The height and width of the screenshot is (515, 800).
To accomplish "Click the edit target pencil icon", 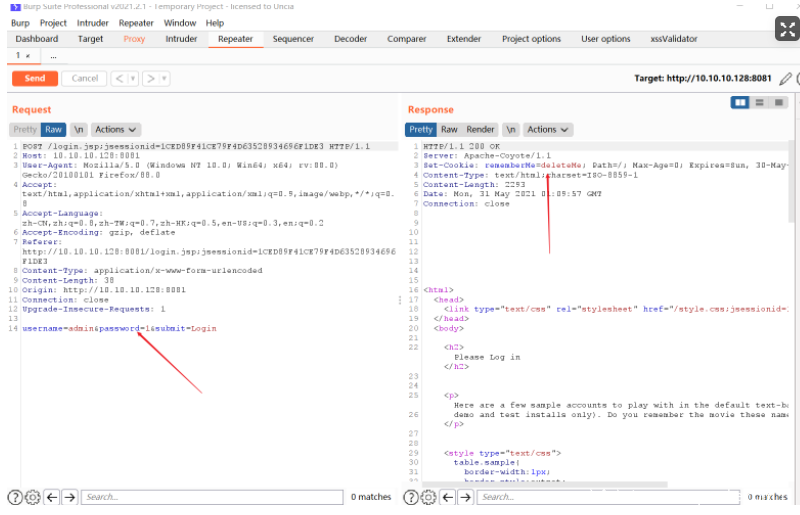I will coord(785,78).
